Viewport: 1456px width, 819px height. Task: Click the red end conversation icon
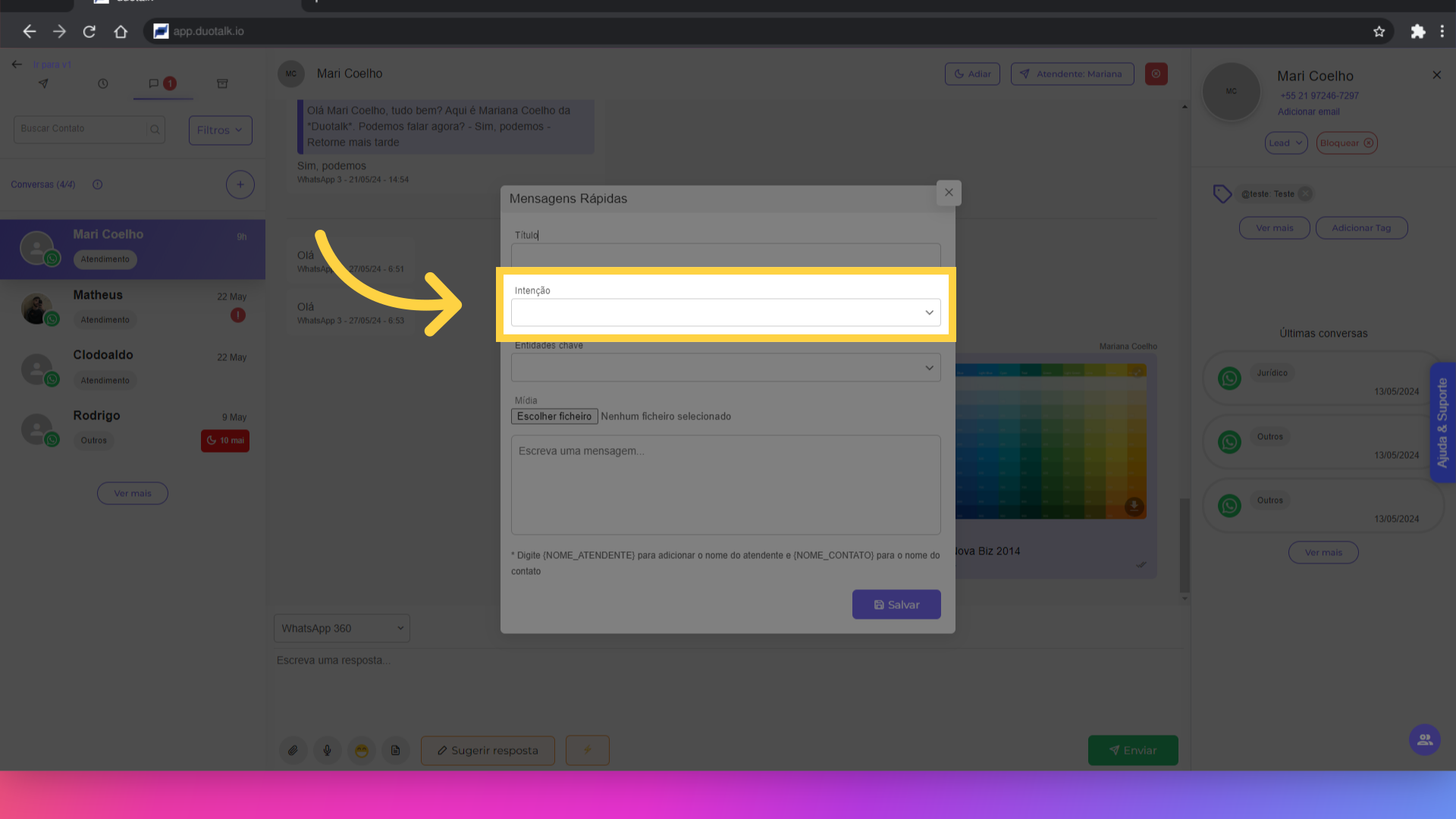tap(1156, 74)
